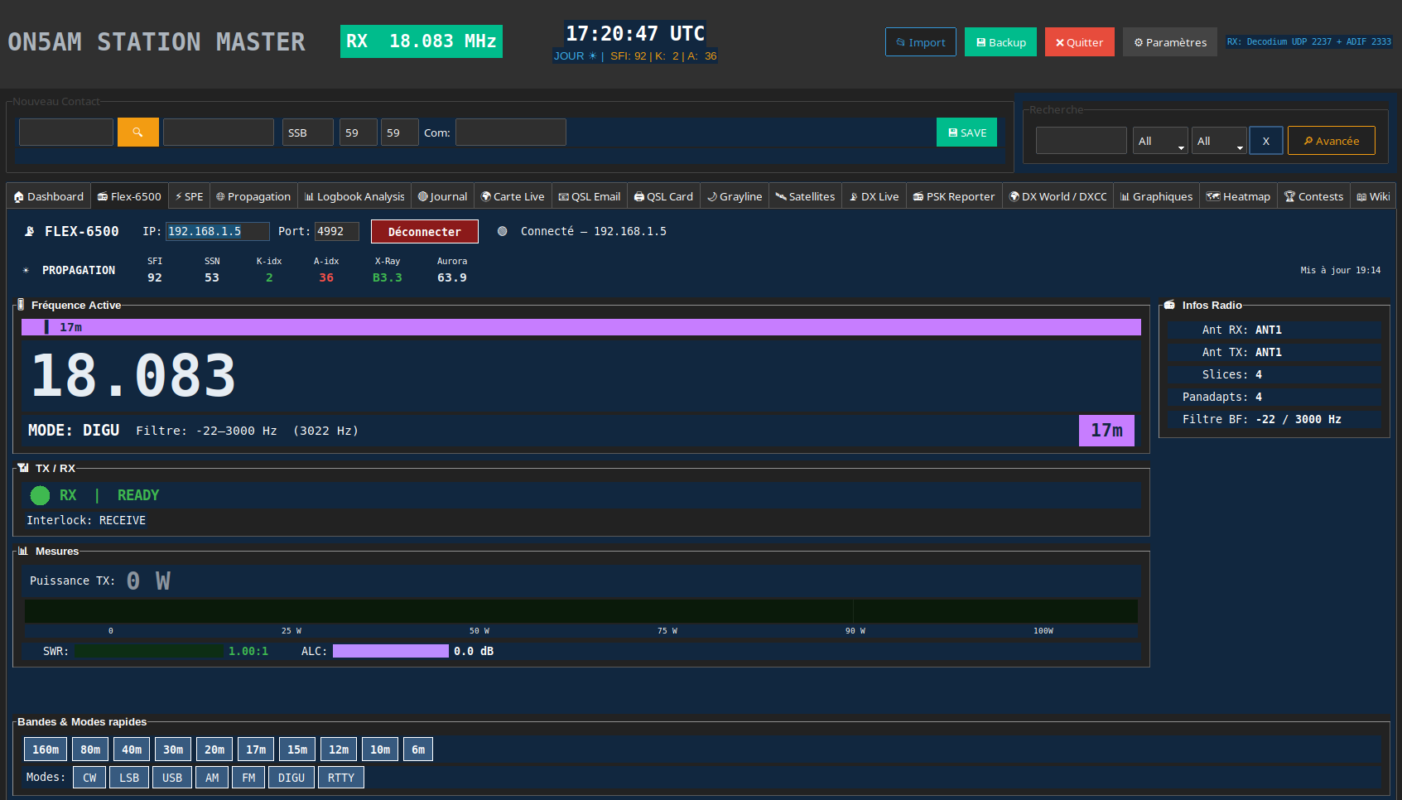Switch to Carte Live tab
This screenshot has width=1402, height=800.
pos(512,196)
